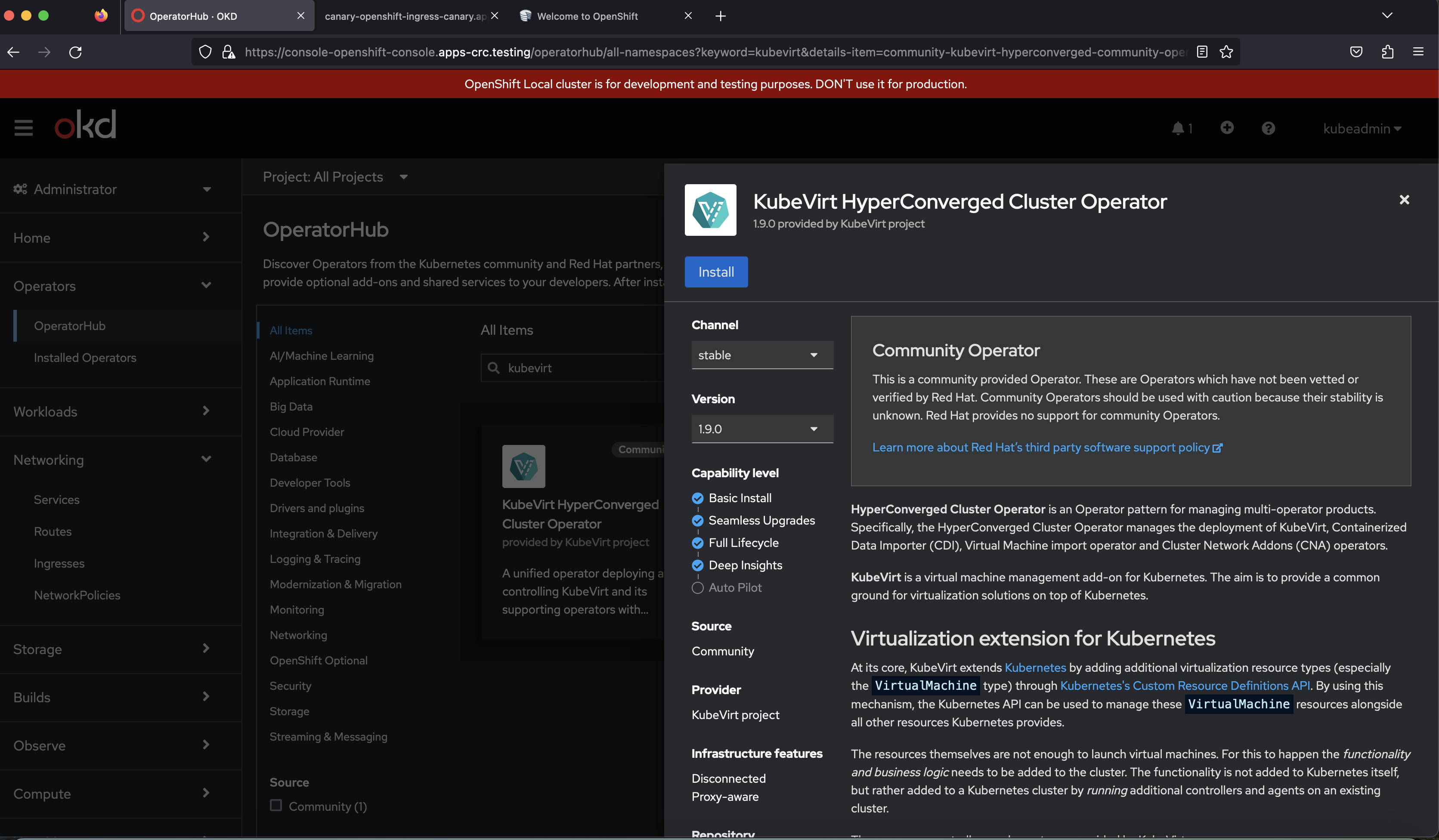Viewport: 1439px width, 840px height.
Task: Open the Channel stable dropdown
Action: [x=762, y=355]
